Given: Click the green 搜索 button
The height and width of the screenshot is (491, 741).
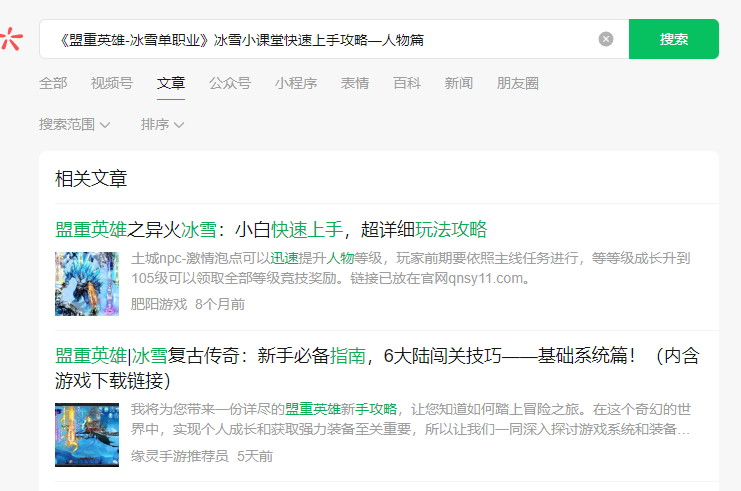Looking at the screenshot, I should [673, 39].
